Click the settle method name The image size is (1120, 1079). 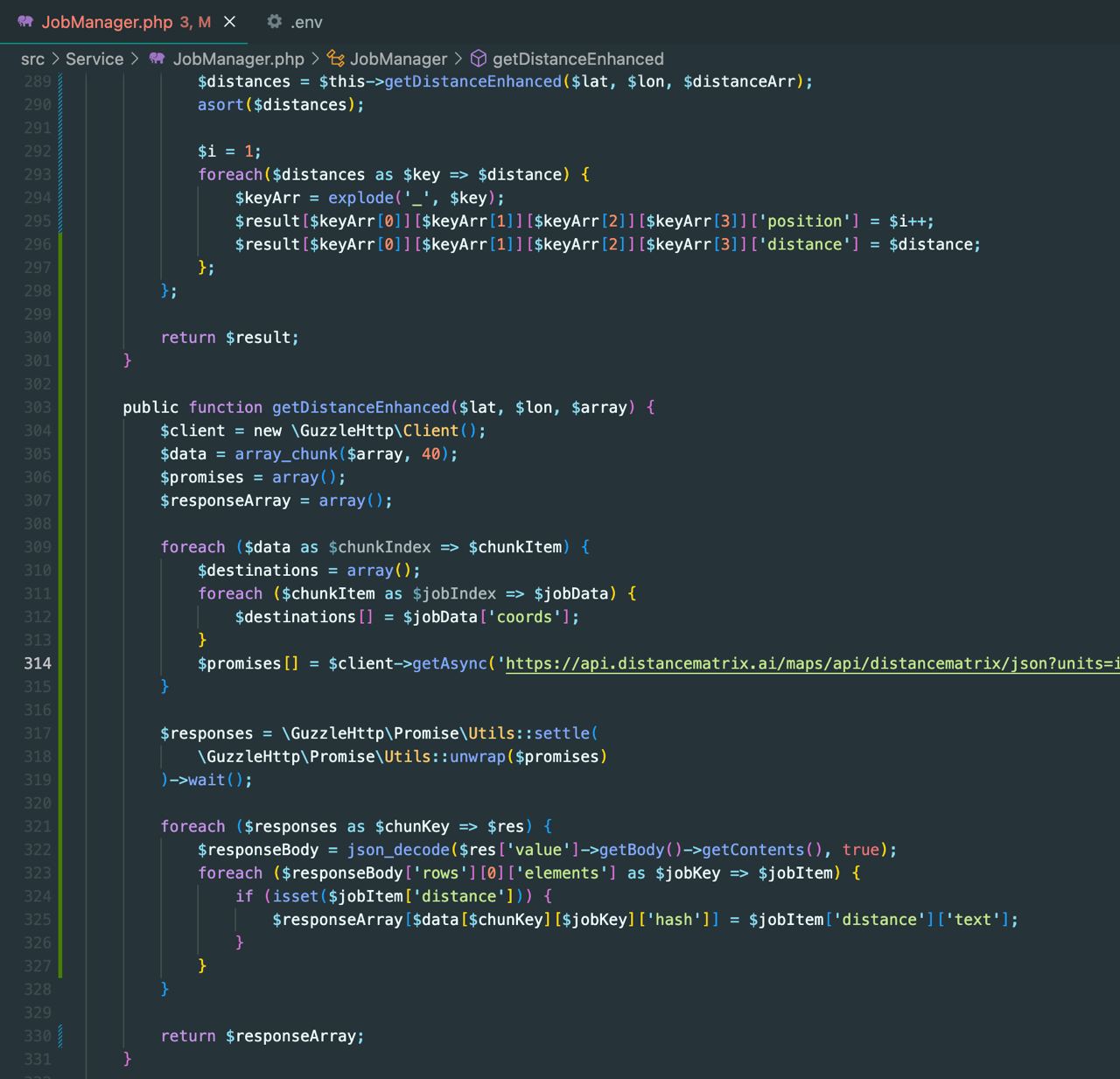click(562, 733)
